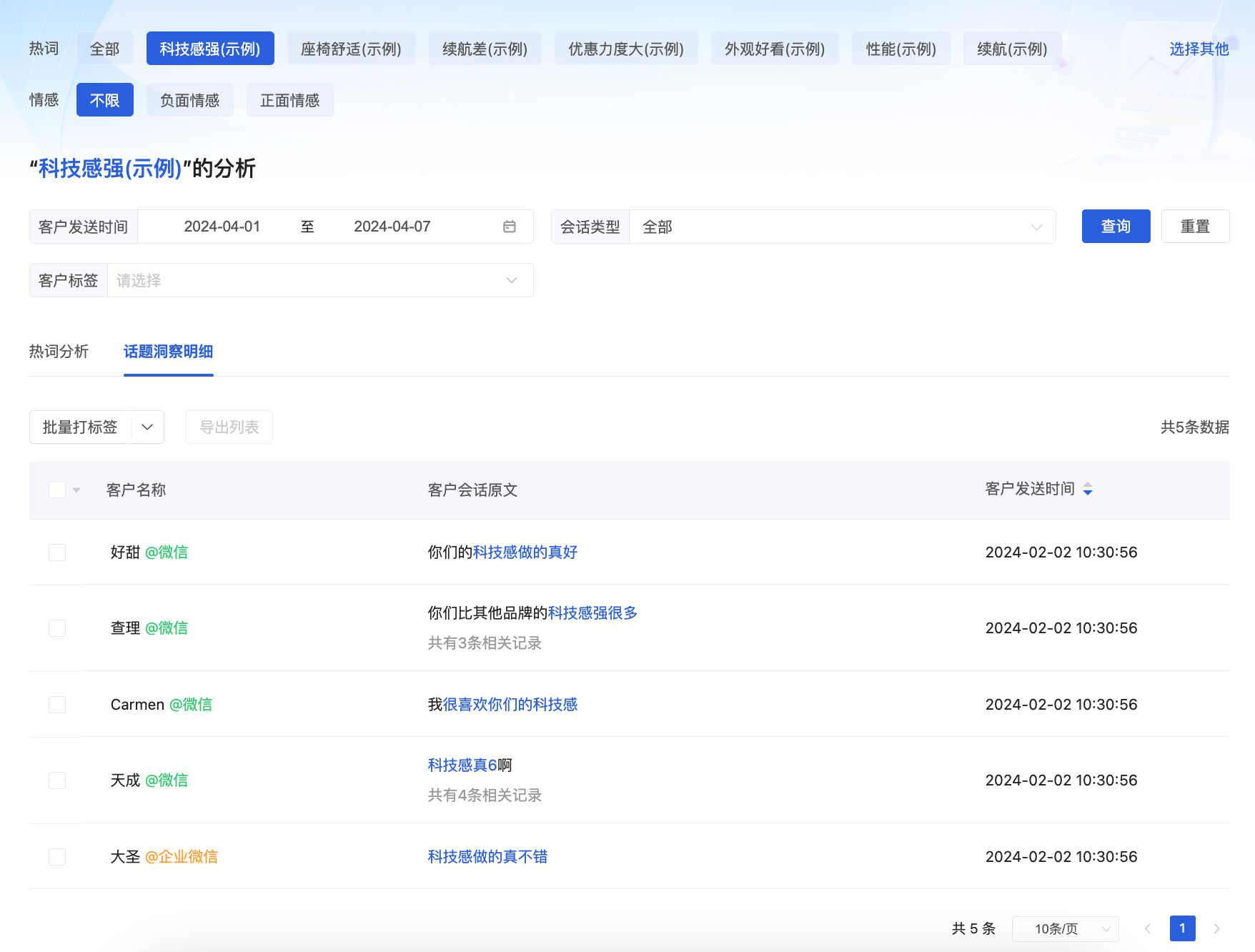Image resolution: width=1255 pixels, height=952 pixels.
Task: Click start date 2024-04-01 field
Action: point(222,227)
